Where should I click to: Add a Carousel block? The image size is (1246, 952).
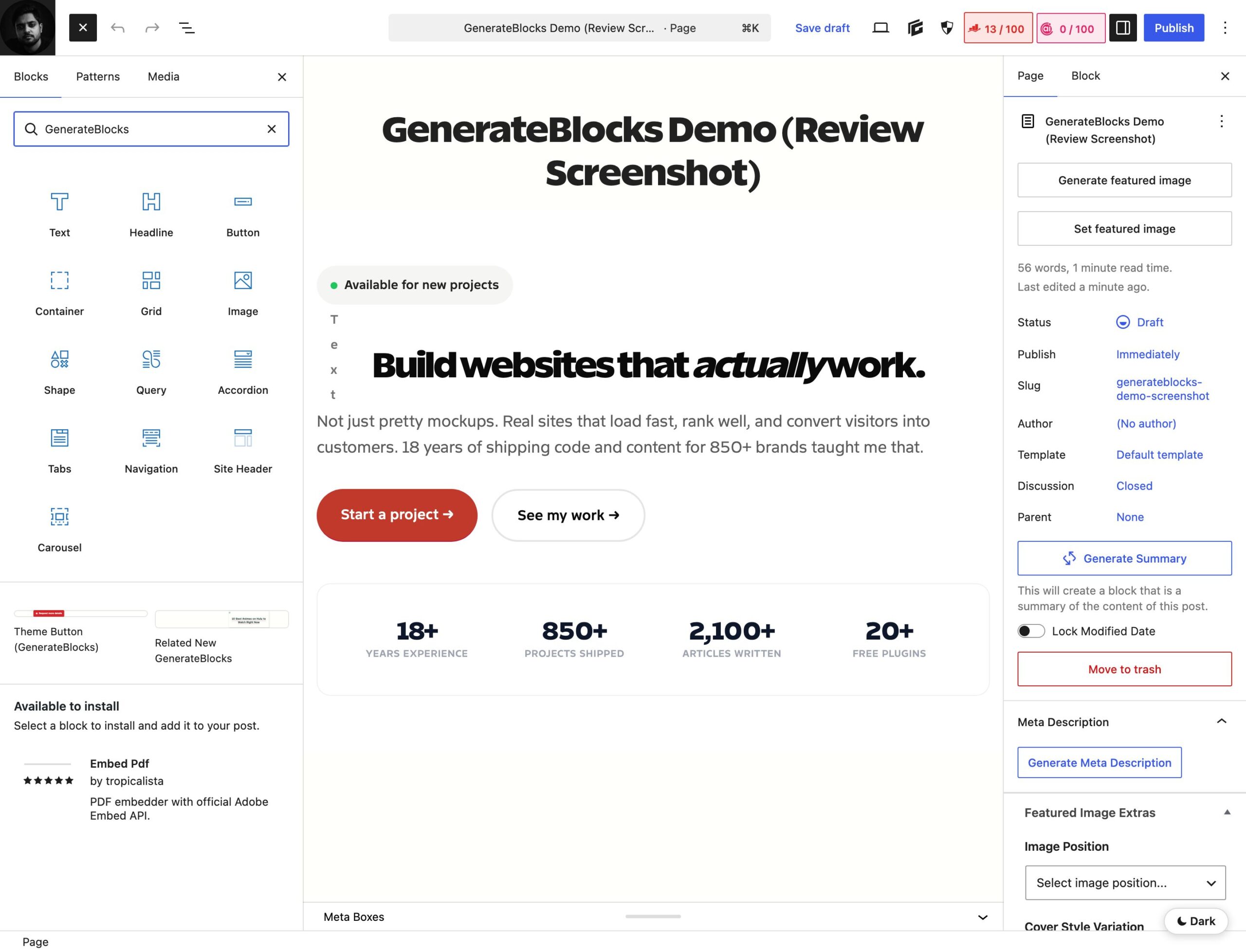coord(59,530)
